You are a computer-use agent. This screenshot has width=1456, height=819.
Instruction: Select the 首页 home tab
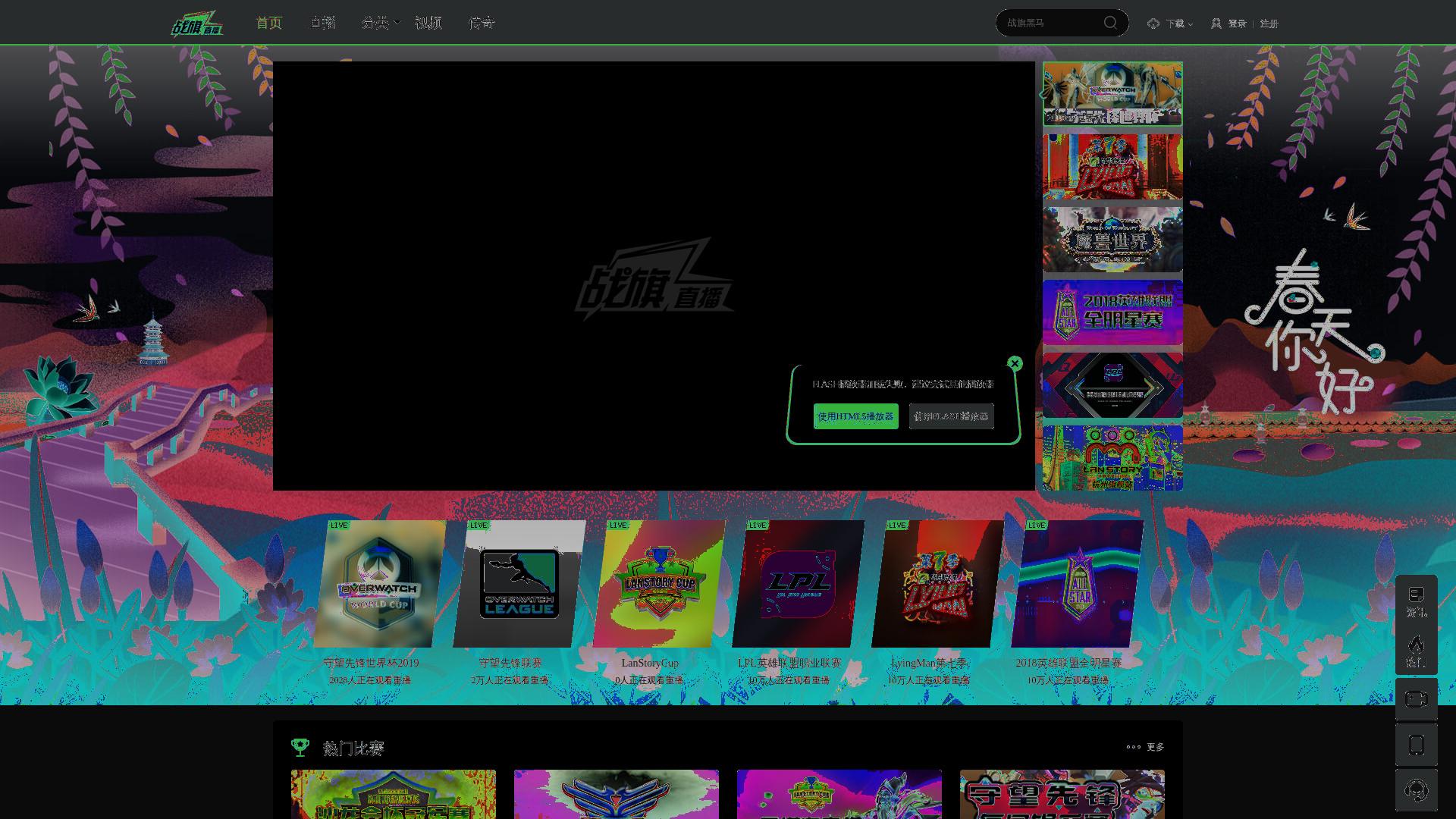268,23
